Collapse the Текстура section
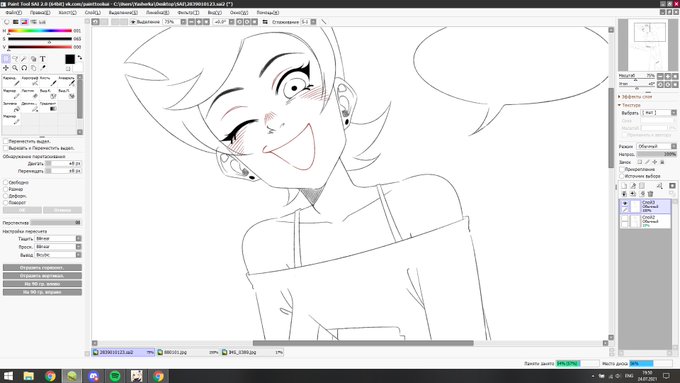680x383 pixels. pyautogui.click(x=629, y=105)
